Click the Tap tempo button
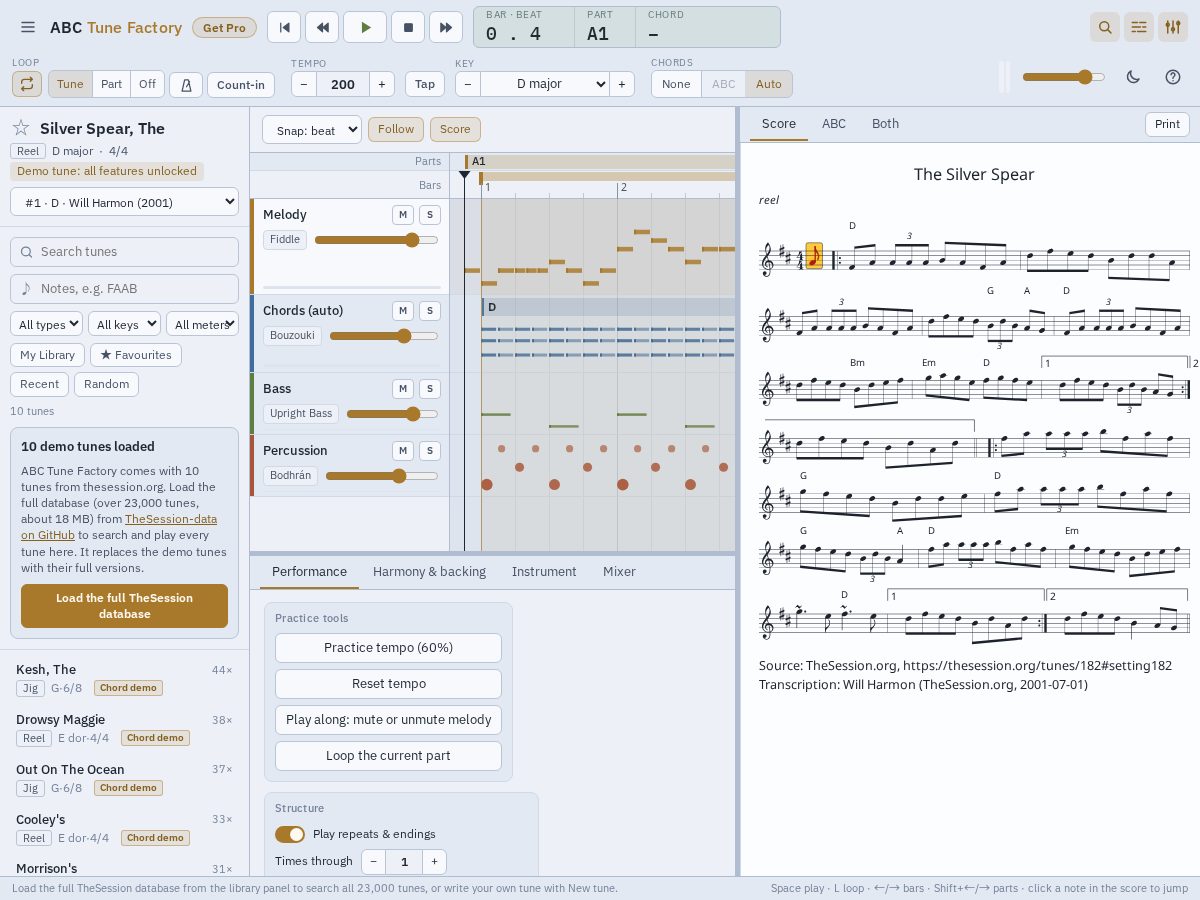 click(x=425, y=84)
